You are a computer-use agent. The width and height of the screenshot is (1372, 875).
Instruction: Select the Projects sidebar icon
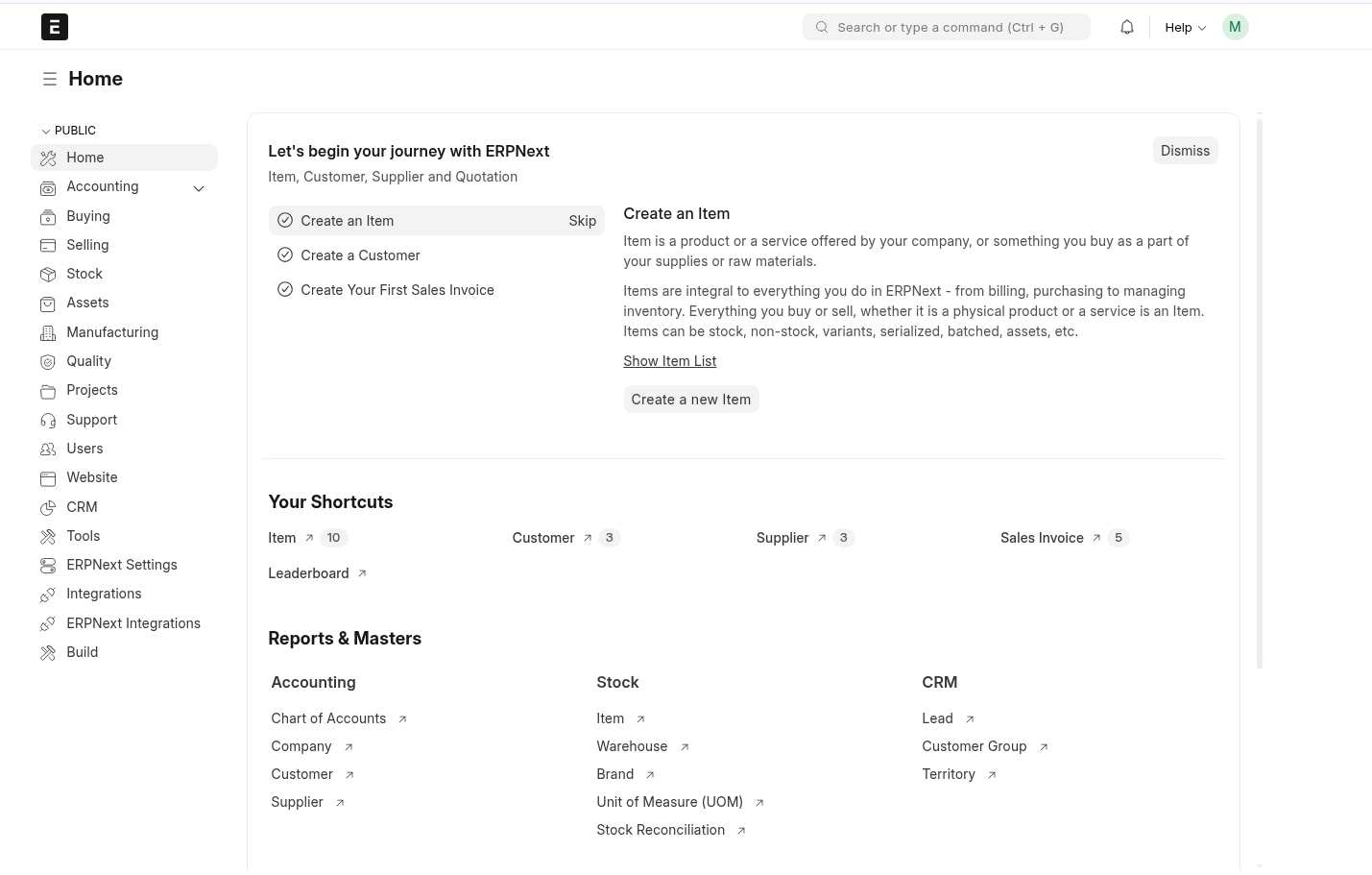pos(48,391)
